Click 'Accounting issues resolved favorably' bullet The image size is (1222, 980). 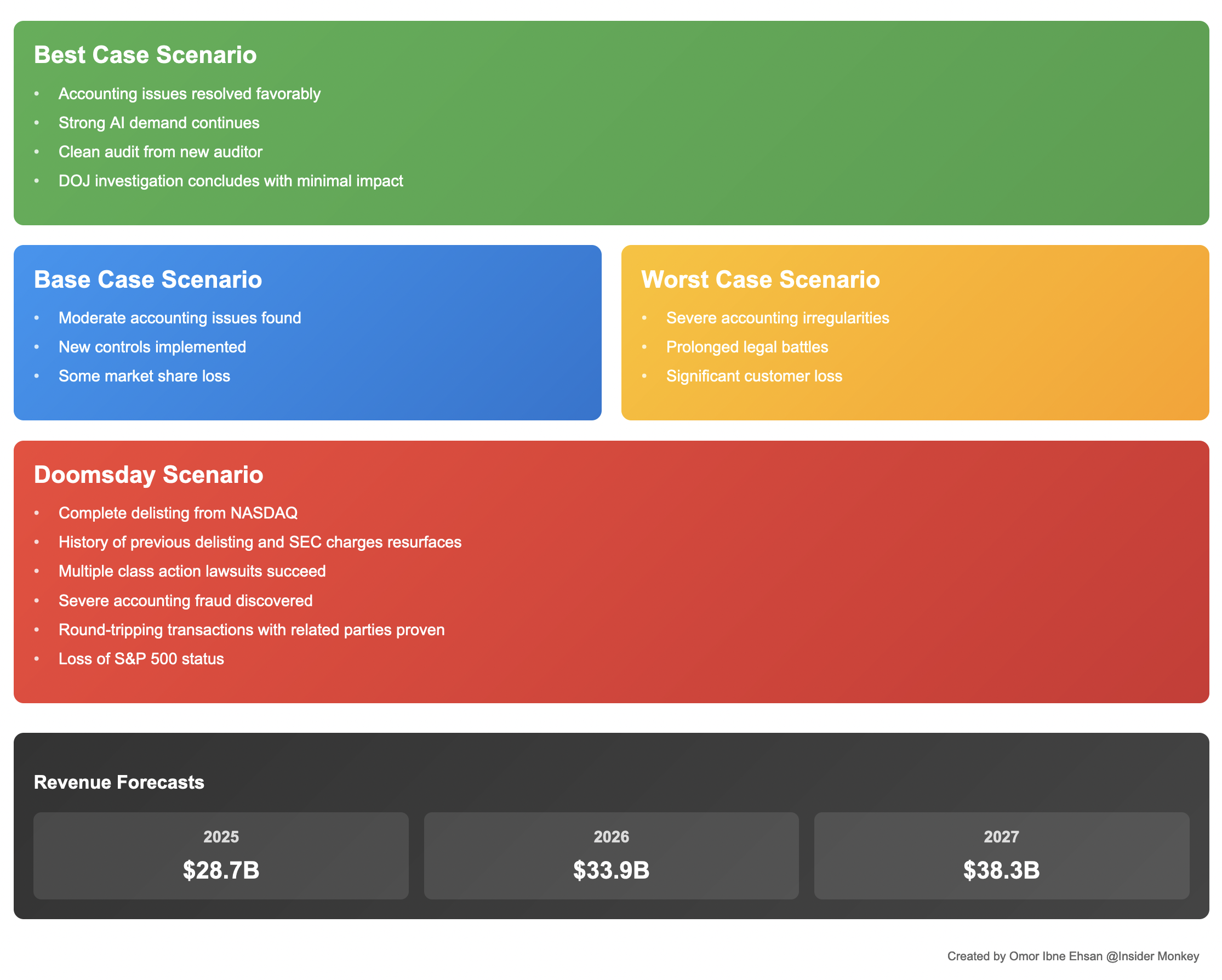tap(189, 94)
